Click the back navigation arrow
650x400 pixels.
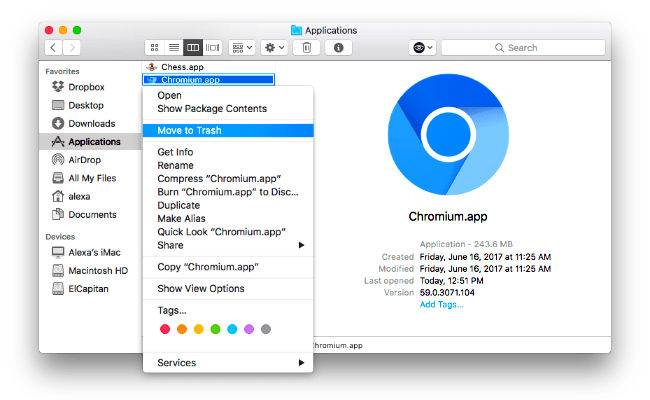(x=53, y=47)
